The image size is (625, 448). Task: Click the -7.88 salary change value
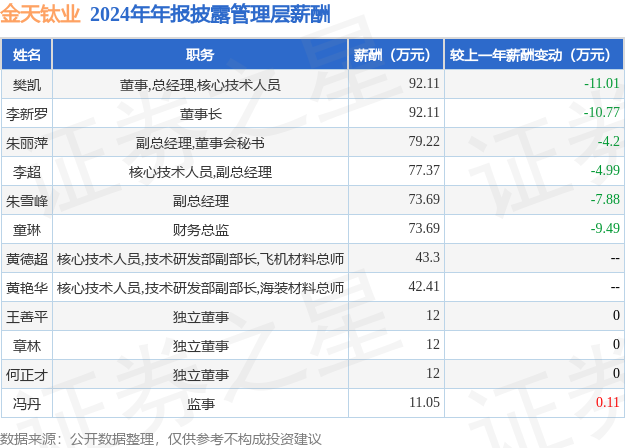605,199
